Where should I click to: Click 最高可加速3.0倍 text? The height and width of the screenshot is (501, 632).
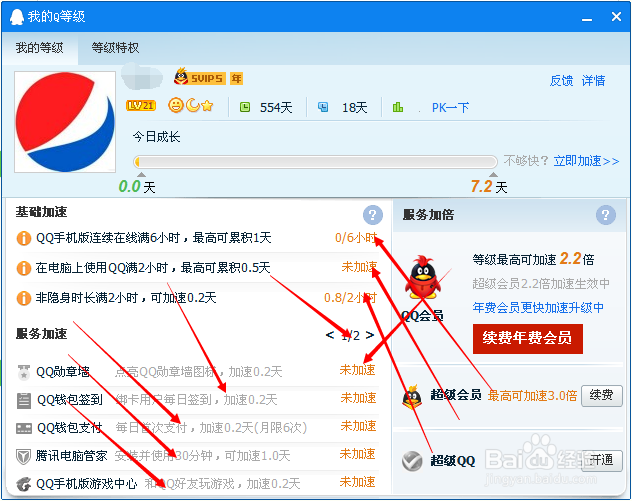[532, 396]
